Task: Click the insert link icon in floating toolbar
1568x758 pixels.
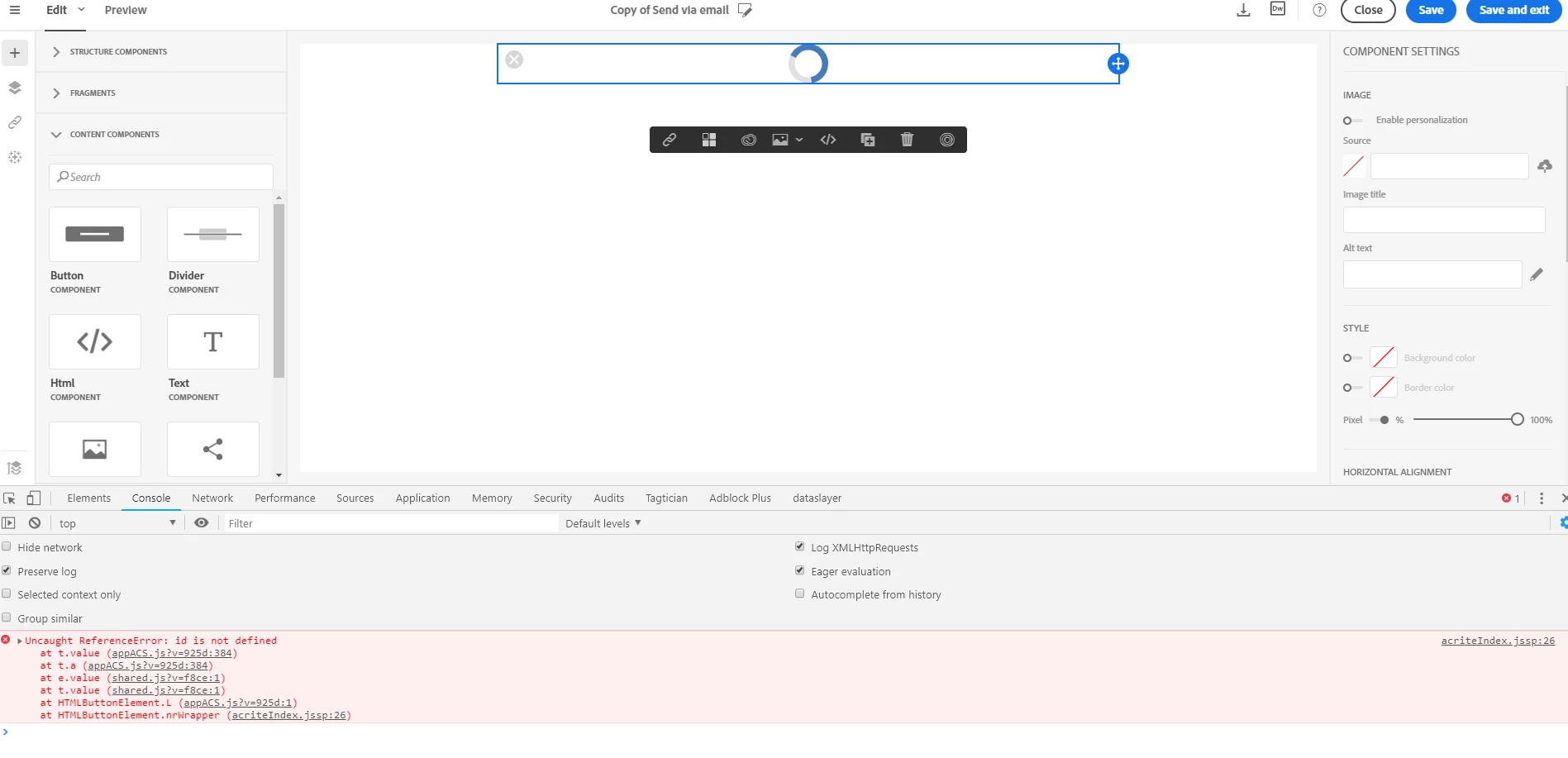Action: click(670, 140)
